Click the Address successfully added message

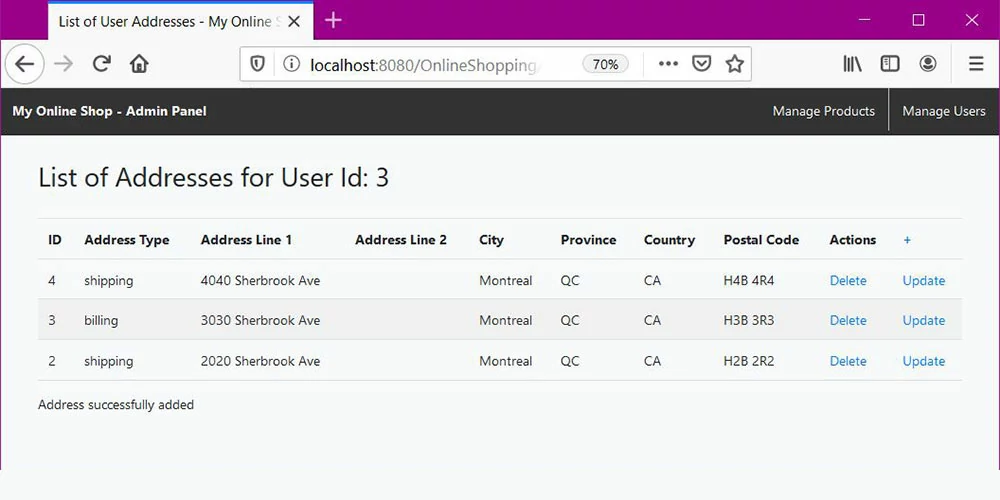pyautogui.click(x=116, y=405)
